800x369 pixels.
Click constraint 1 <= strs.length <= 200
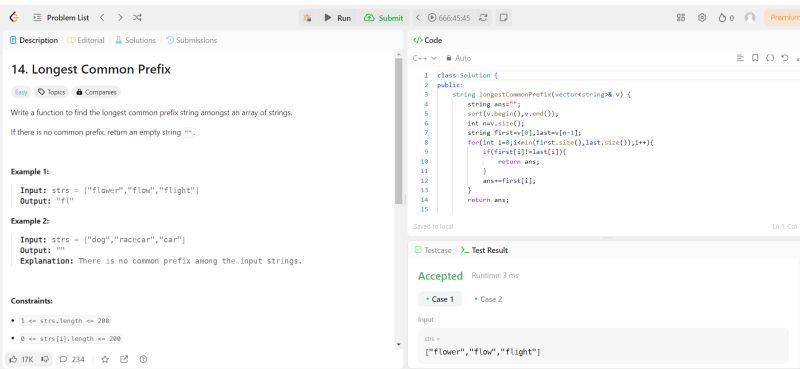click(x=65, y=321)
